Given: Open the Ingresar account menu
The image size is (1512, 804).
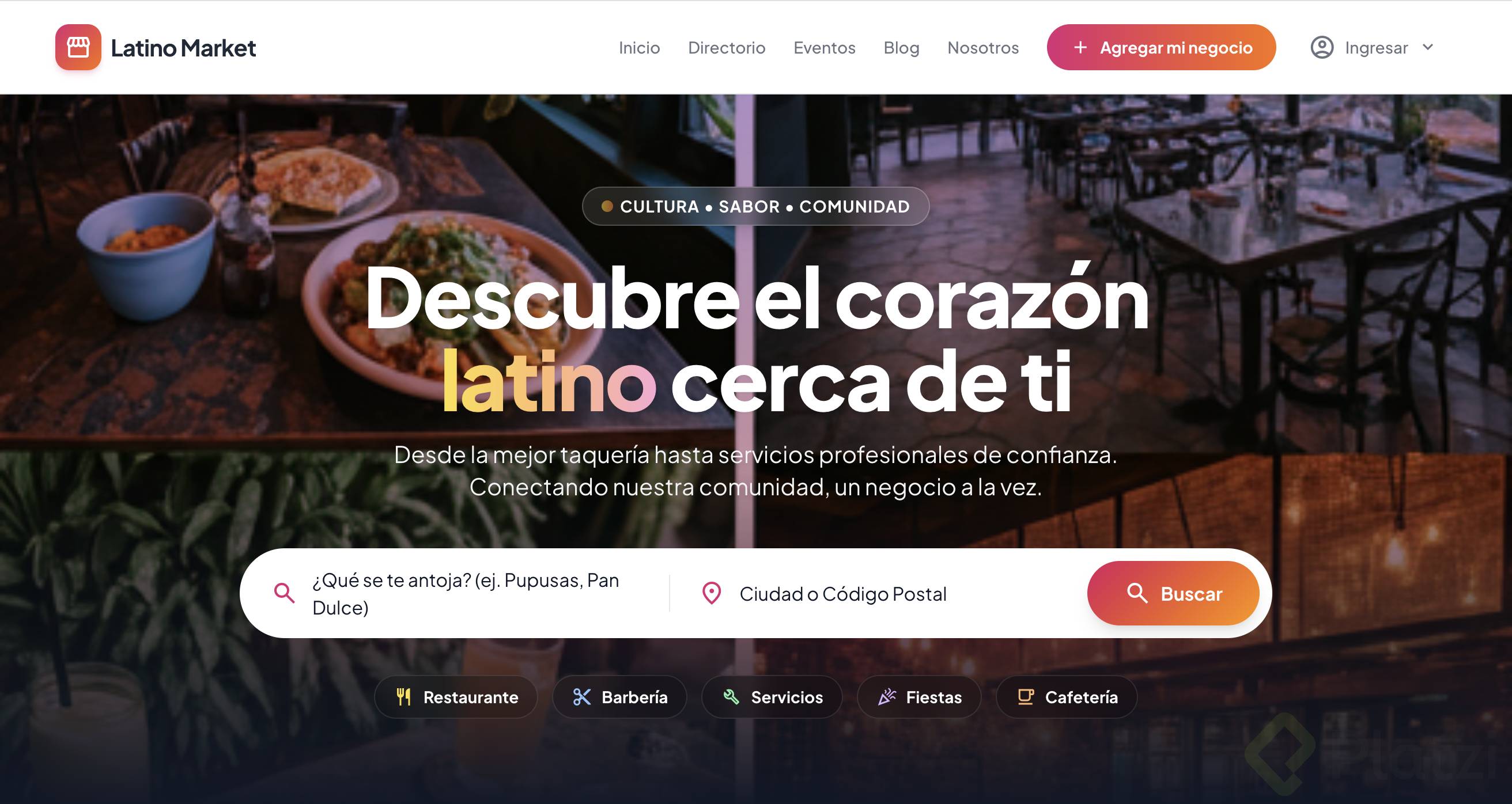Looking at the screenshot, I should pos(1373,47).
